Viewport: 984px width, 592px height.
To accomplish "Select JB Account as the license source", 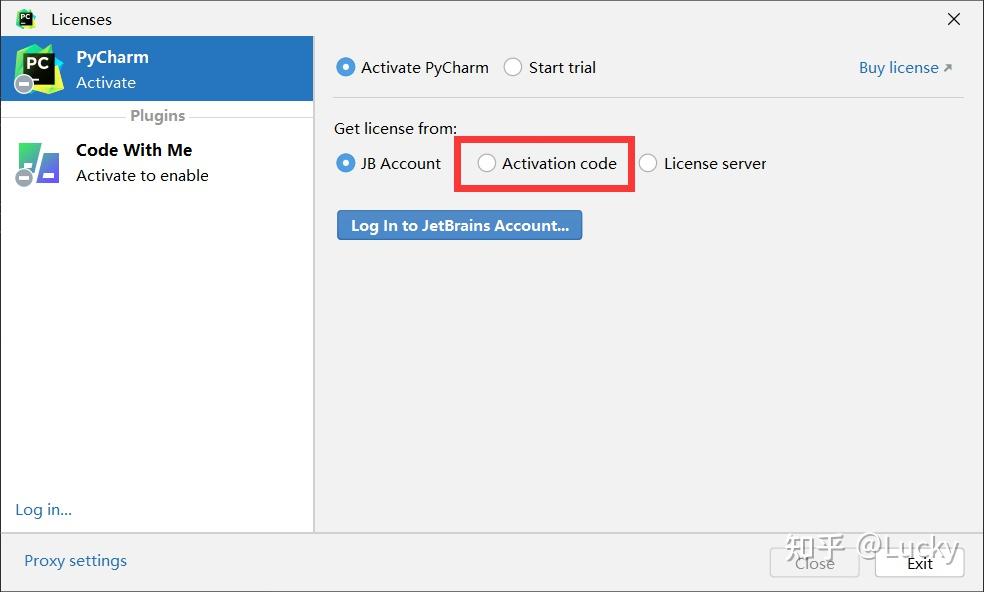I will (346, 163).
